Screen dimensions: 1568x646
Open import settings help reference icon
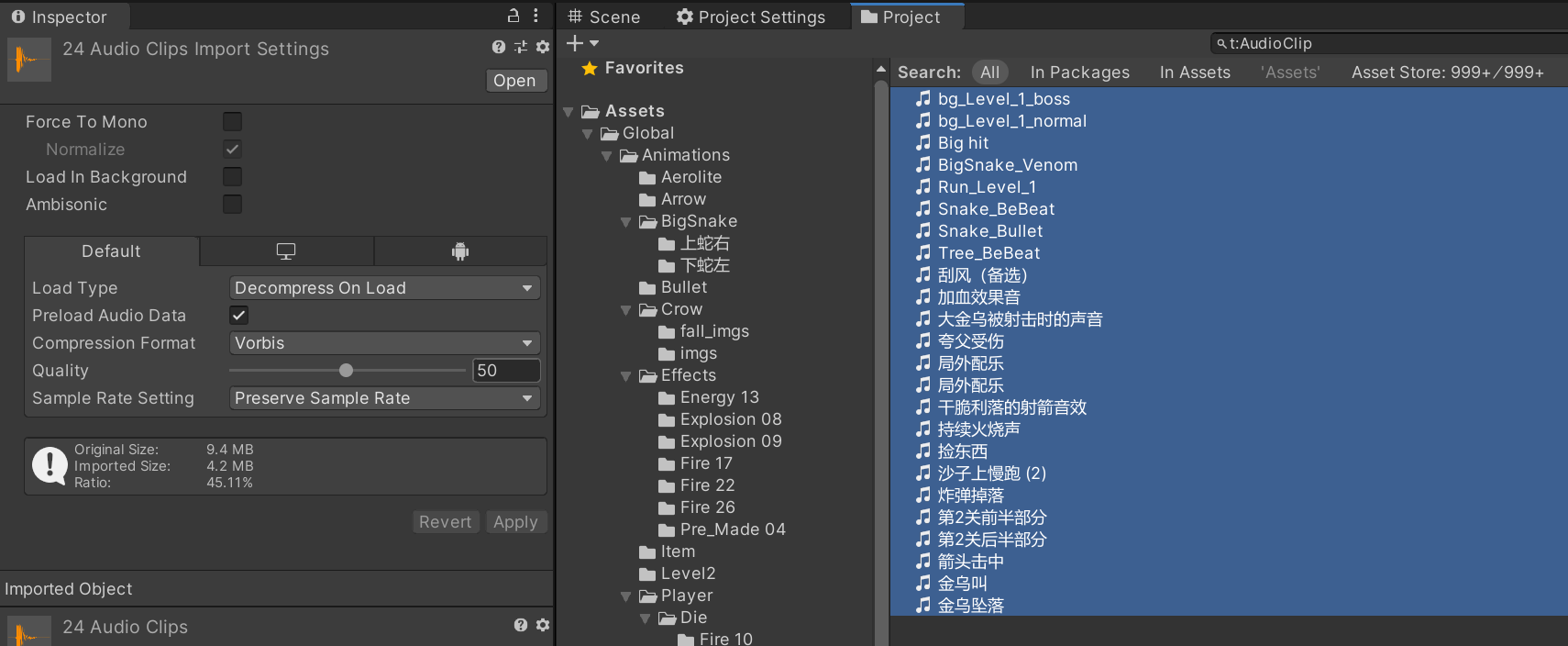[x=498, y=47]
